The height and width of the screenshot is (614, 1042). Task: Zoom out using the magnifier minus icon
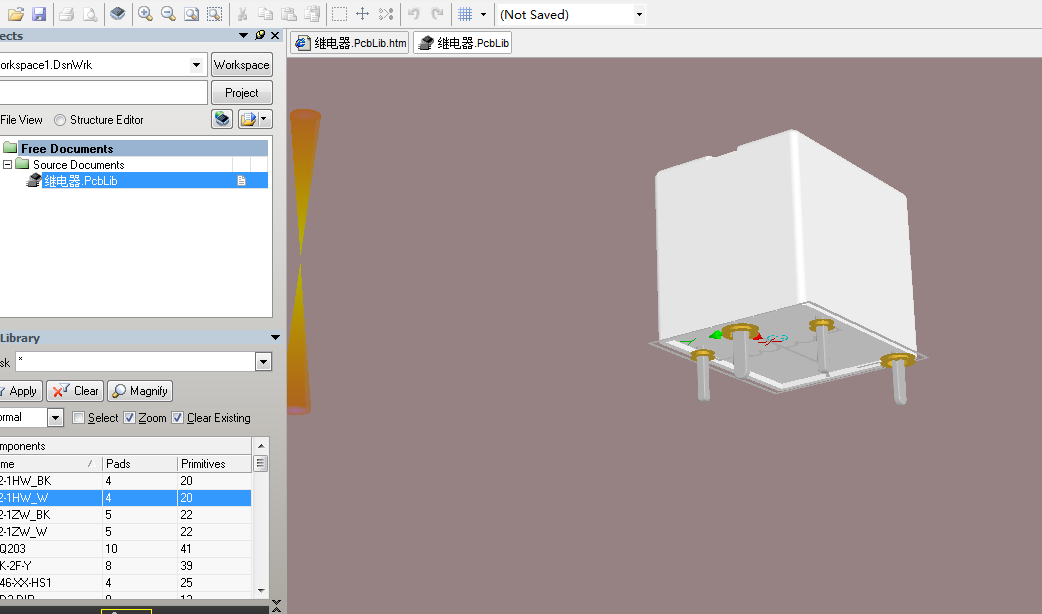tap(168, 14)
